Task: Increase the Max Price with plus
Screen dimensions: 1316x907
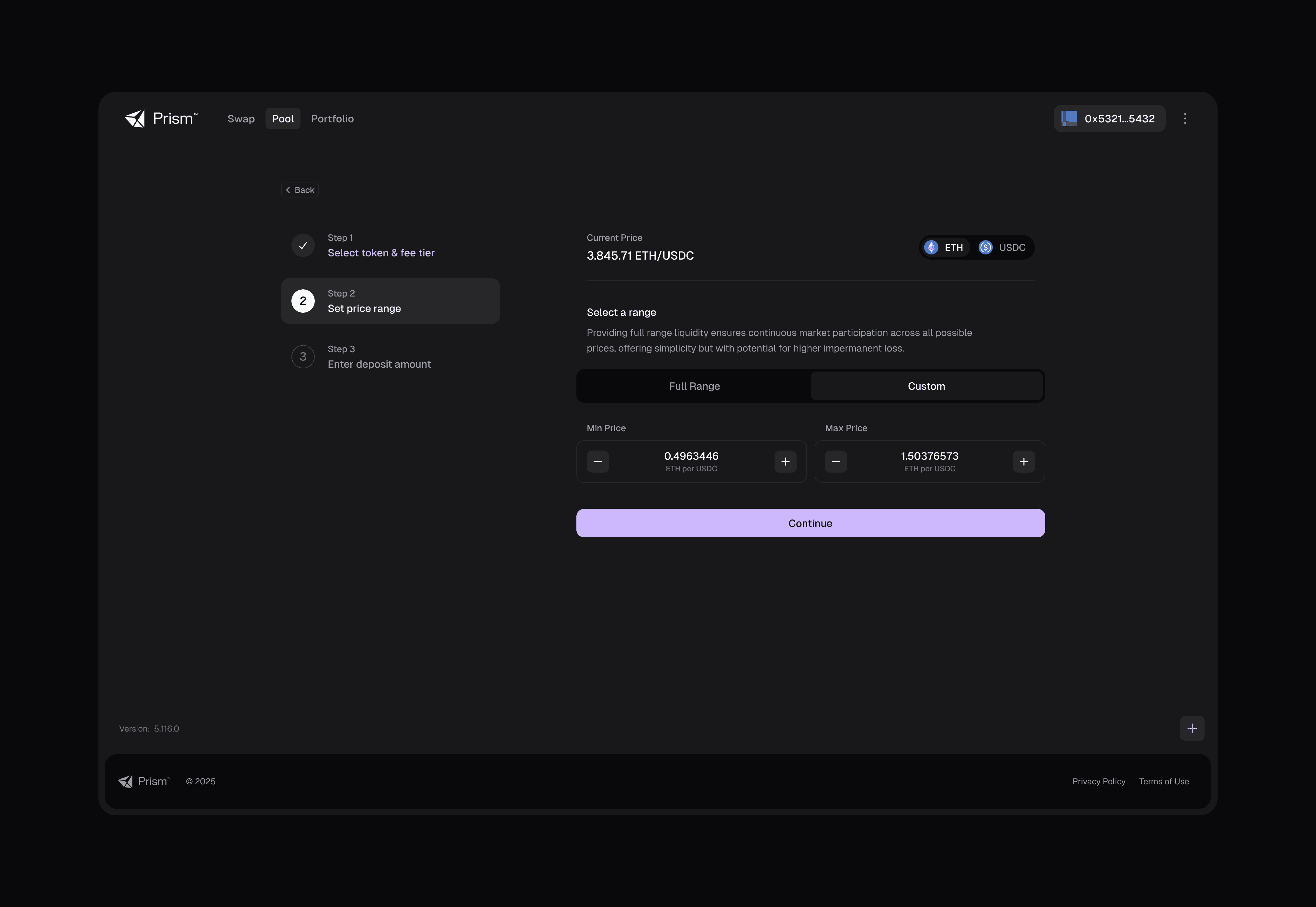Action: [1023, 462]
